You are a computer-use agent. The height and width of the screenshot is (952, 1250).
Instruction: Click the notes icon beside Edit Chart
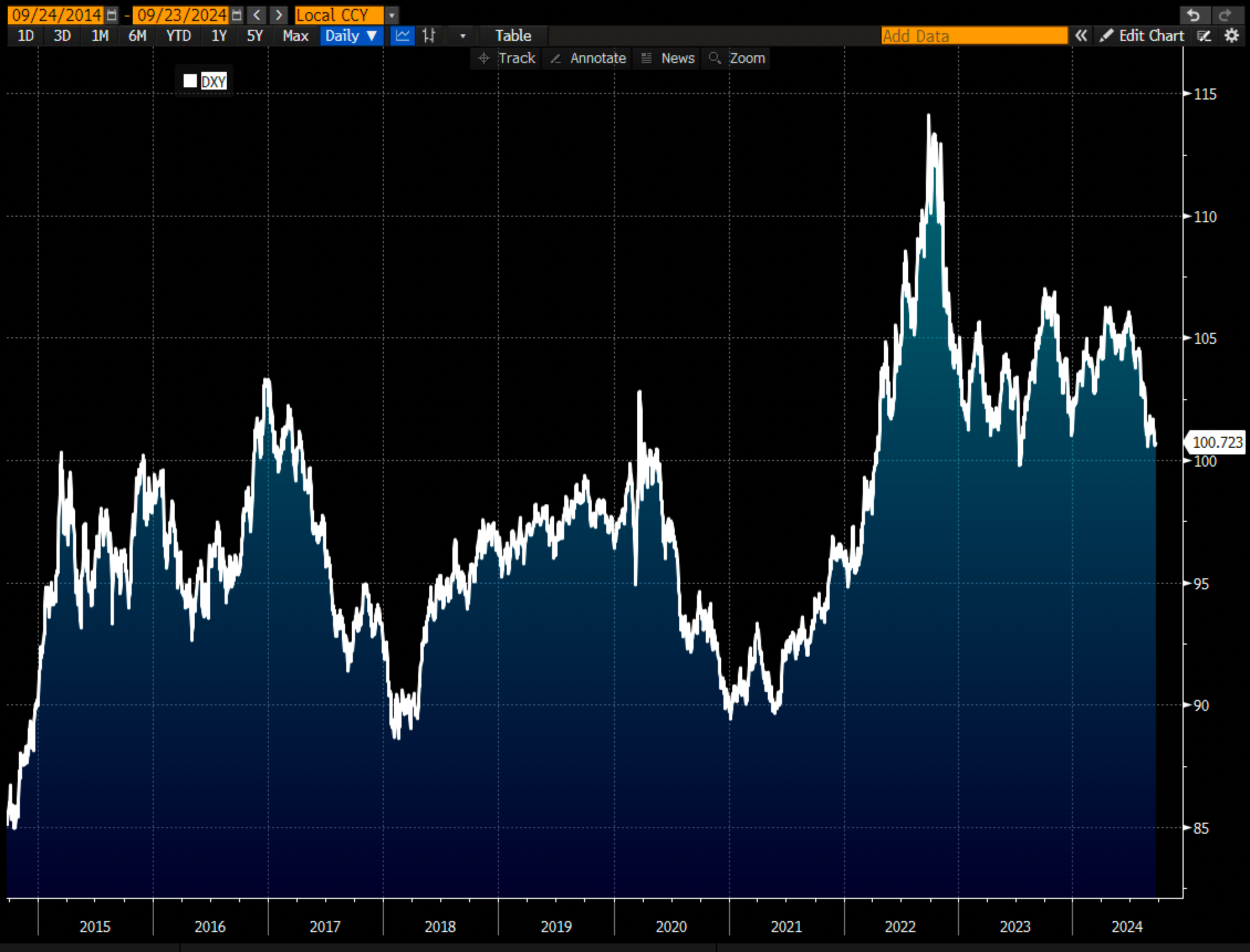[1204, 36]
